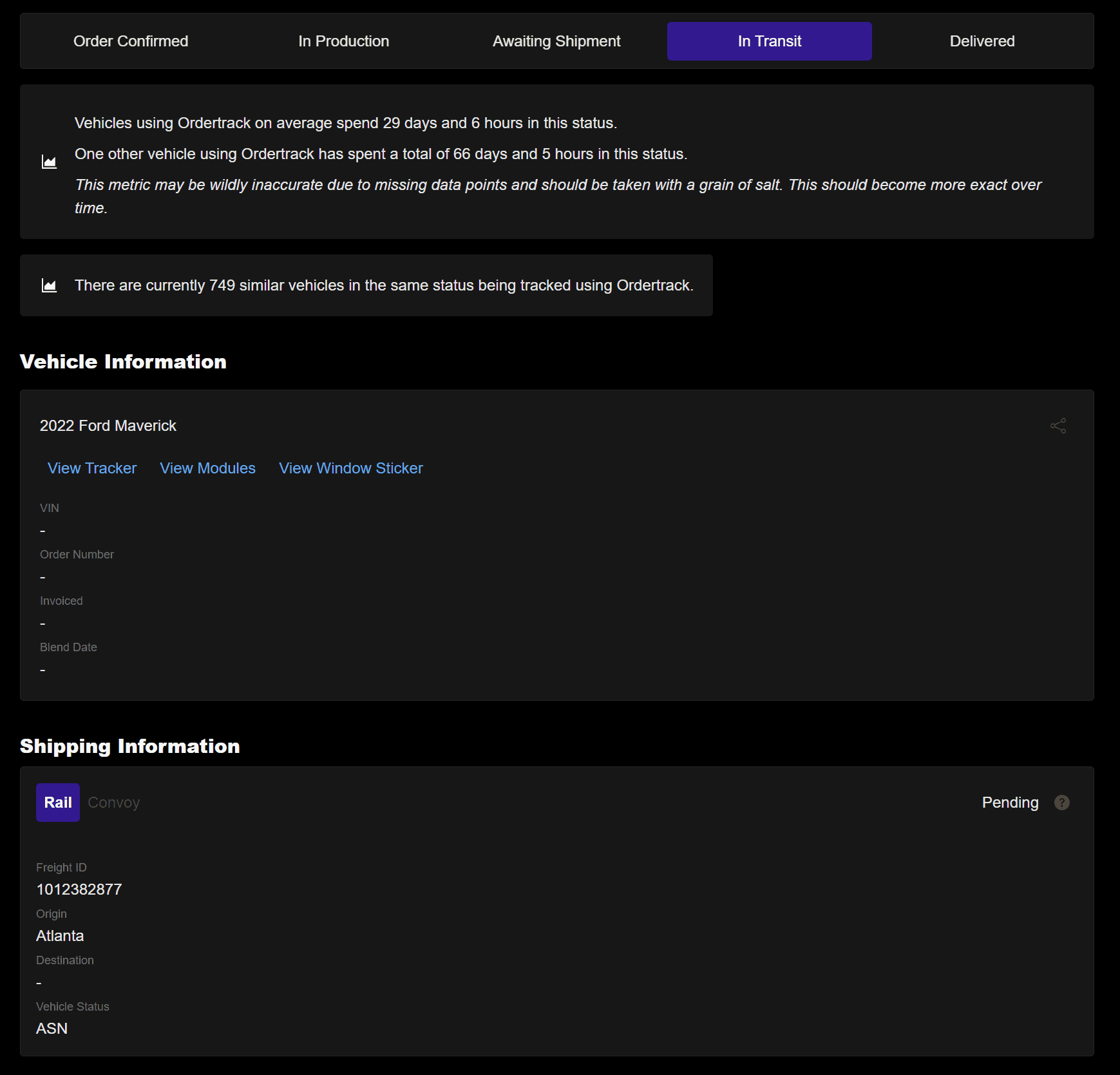Click the Vehicle Information heading

[x=123, y=361]
